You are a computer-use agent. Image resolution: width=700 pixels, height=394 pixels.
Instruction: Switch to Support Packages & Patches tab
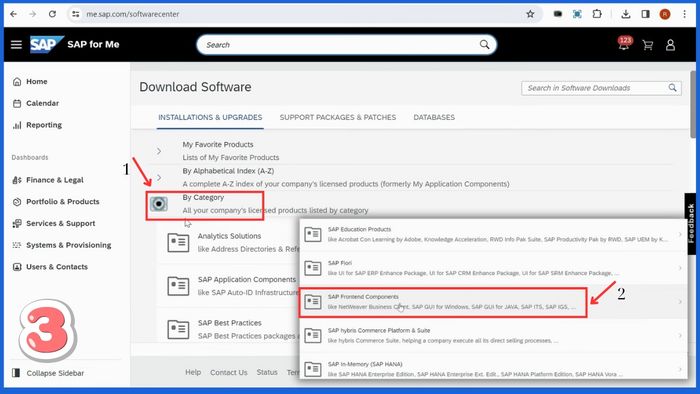coord(338,117)
